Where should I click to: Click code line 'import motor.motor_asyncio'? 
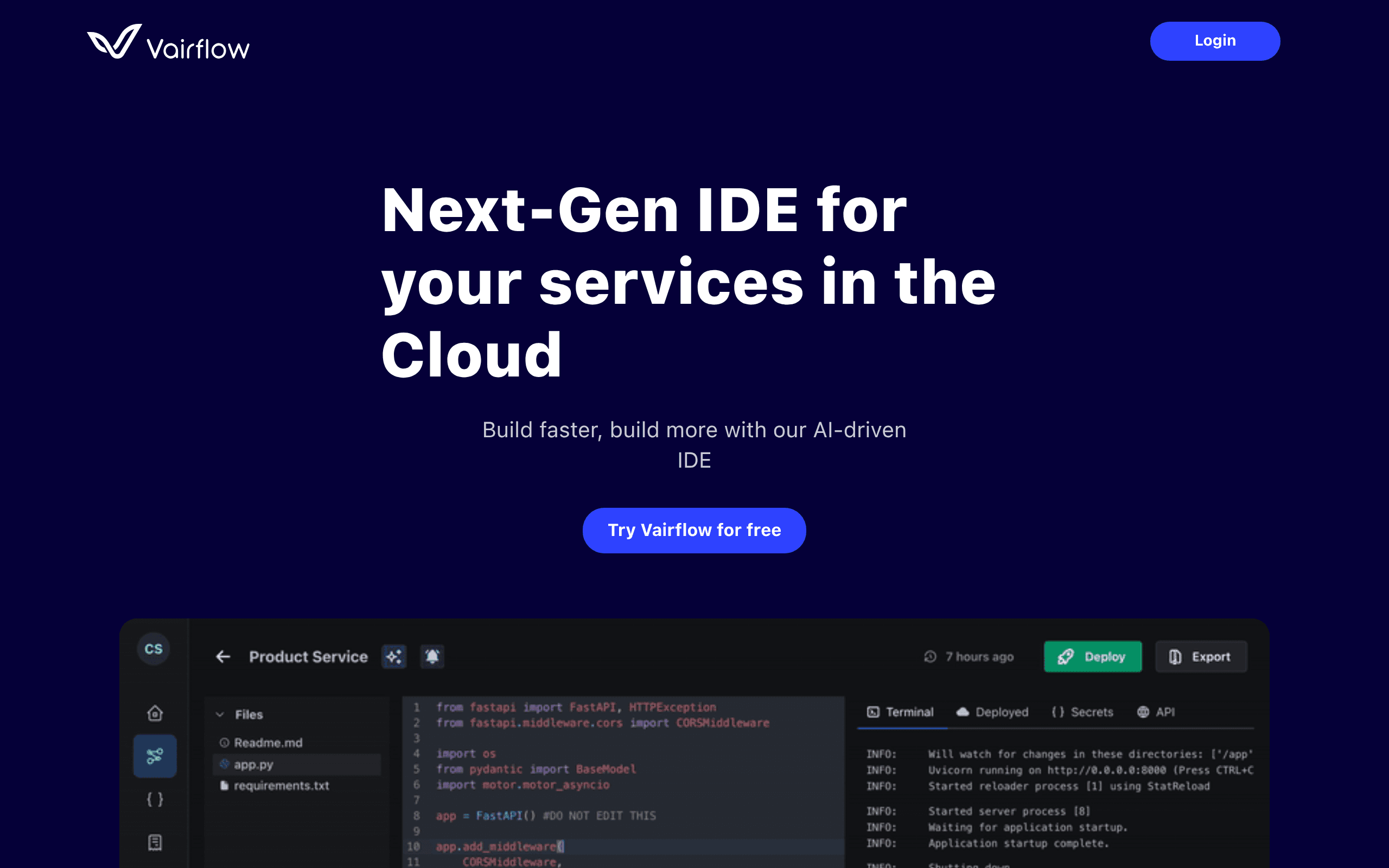coord(523,785)
